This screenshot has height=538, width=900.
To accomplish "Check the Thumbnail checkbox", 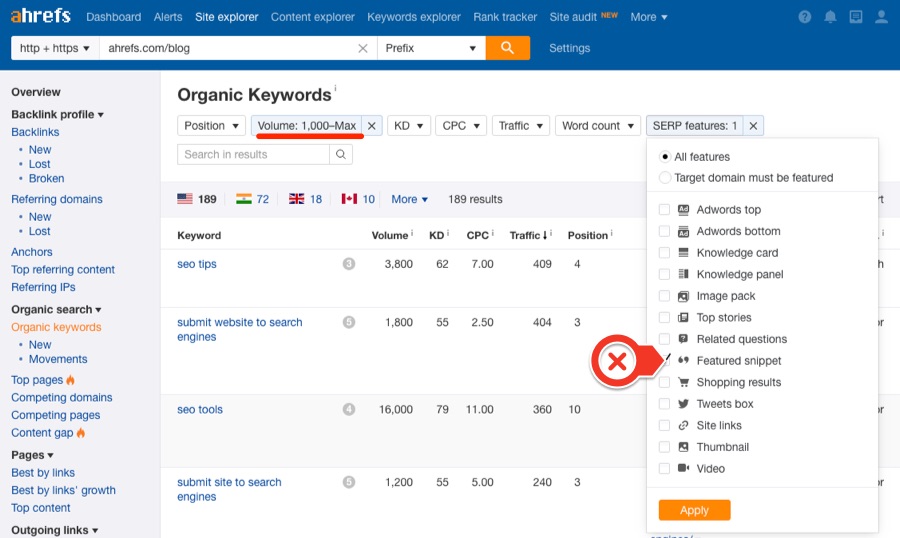I will [664, 447].
